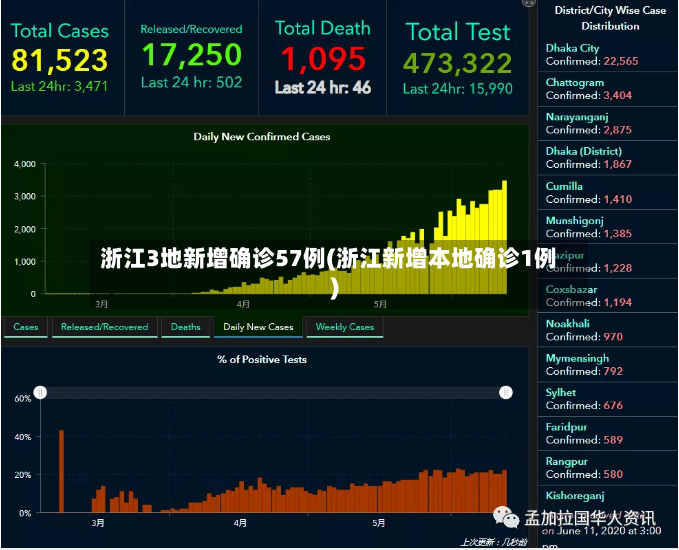Select the Narayanganj district entry

click(608, 123)
